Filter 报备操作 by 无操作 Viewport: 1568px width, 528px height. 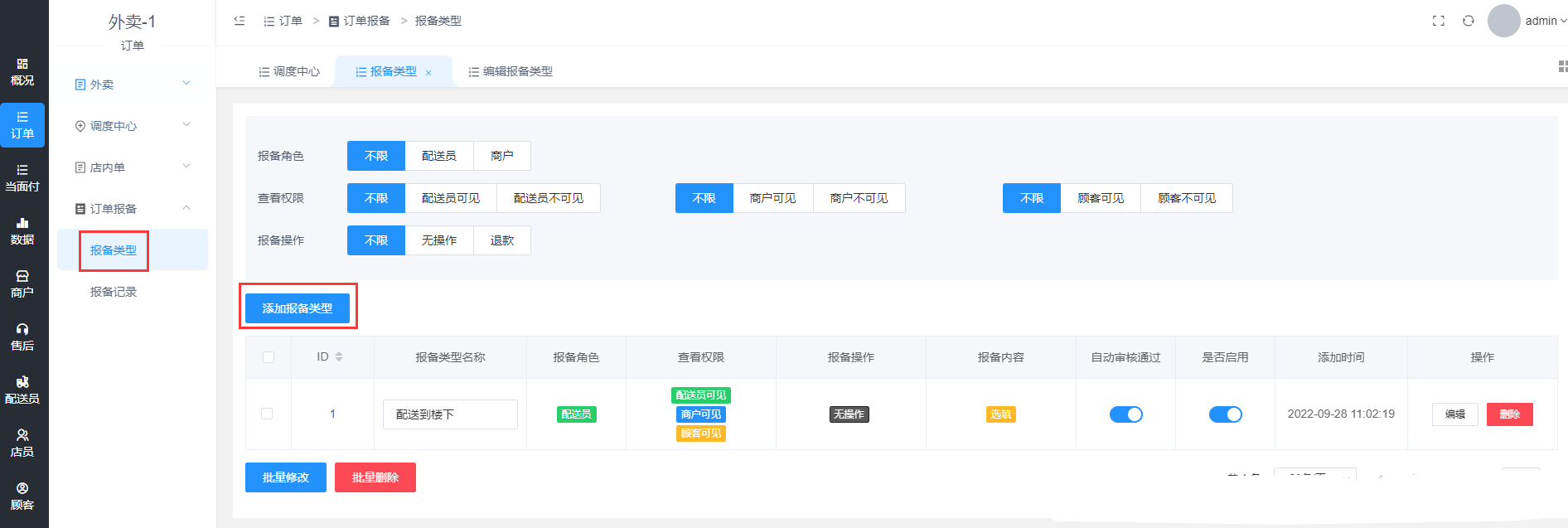click(439, 240)
